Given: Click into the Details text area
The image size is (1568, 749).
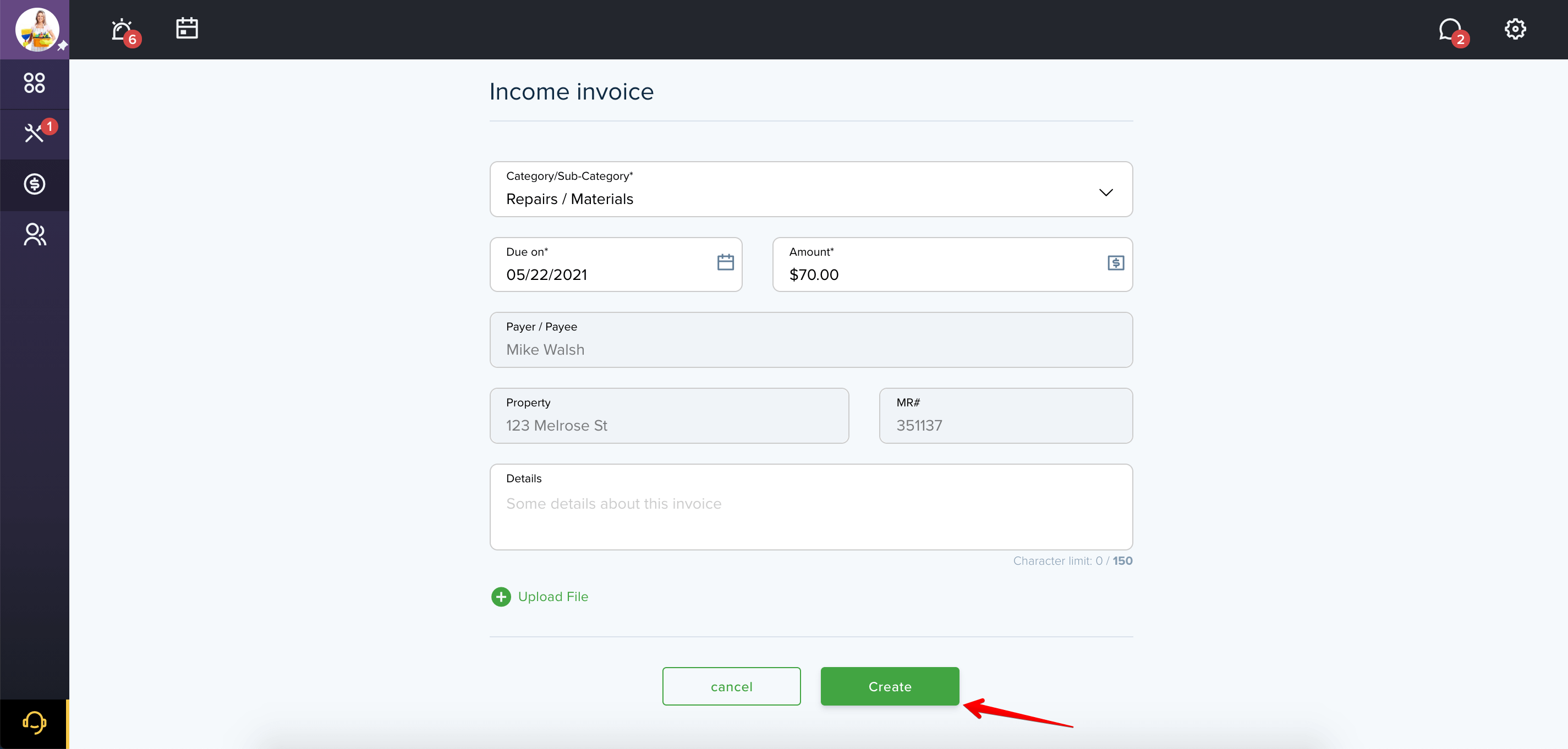Looking at the screenshot, I should 811,507.
